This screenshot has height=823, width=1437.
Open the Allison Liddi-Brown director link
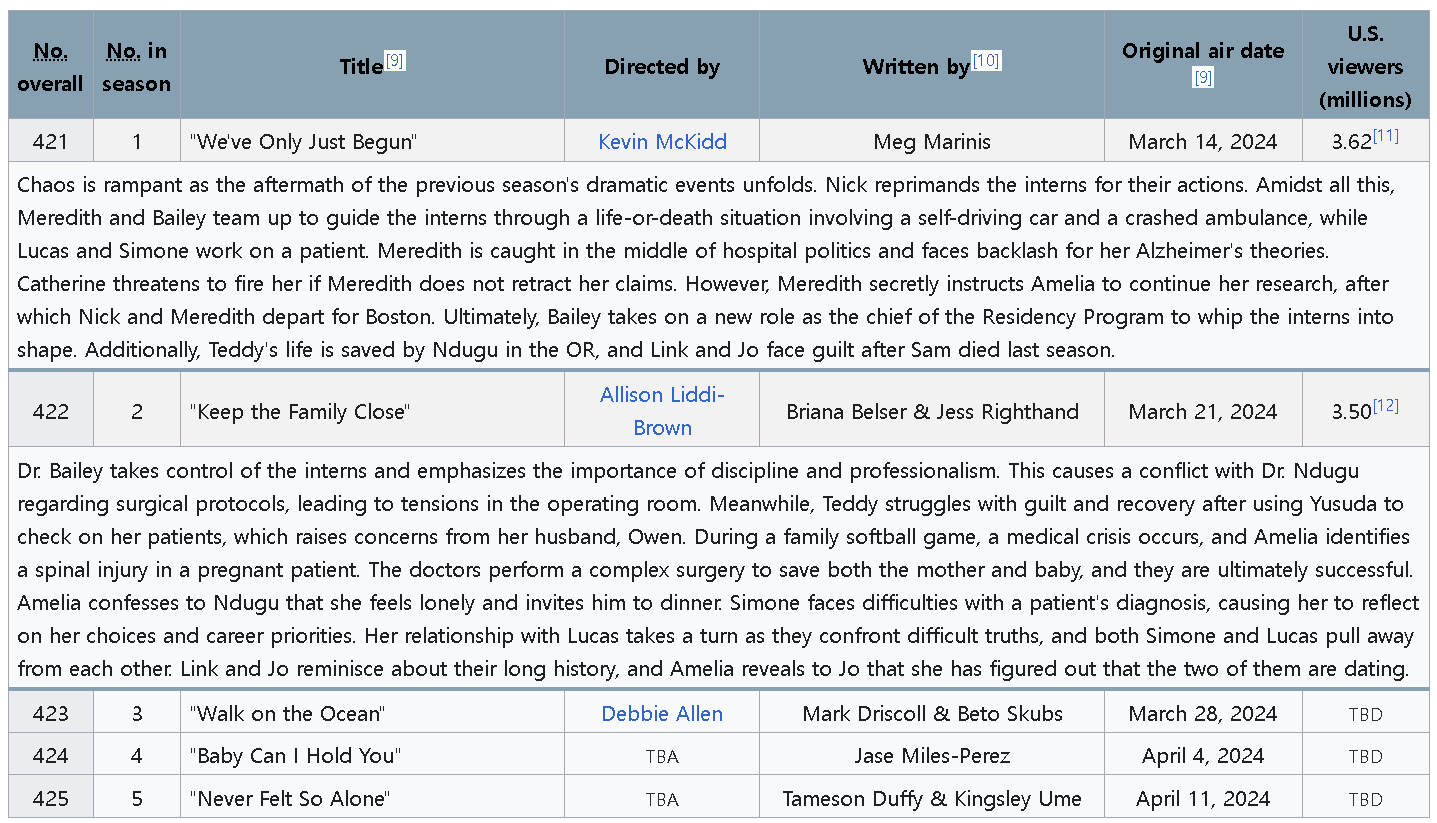point(662,411)
